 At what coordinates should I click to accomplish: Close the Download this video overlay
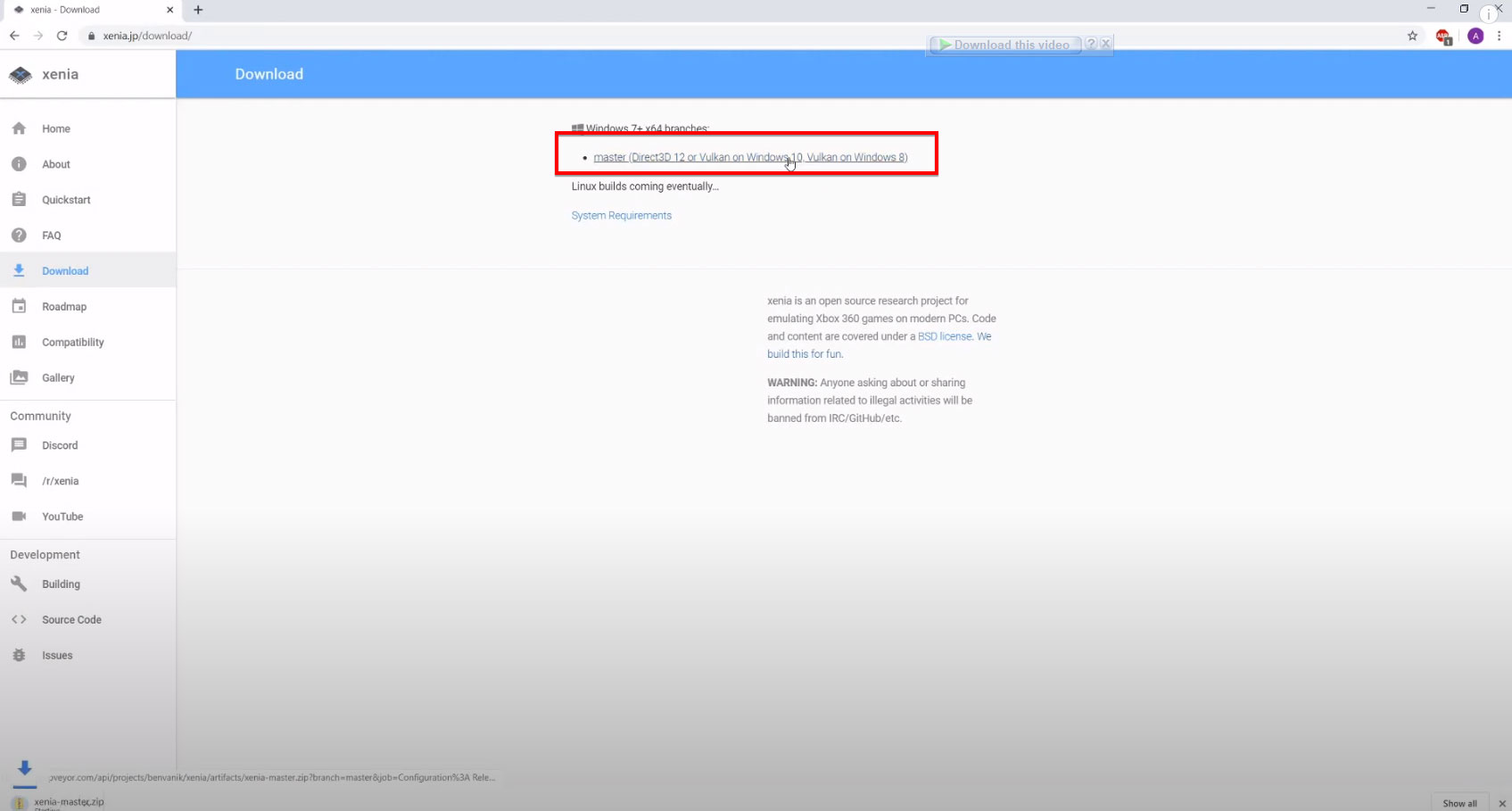(x=1106, y=44)
